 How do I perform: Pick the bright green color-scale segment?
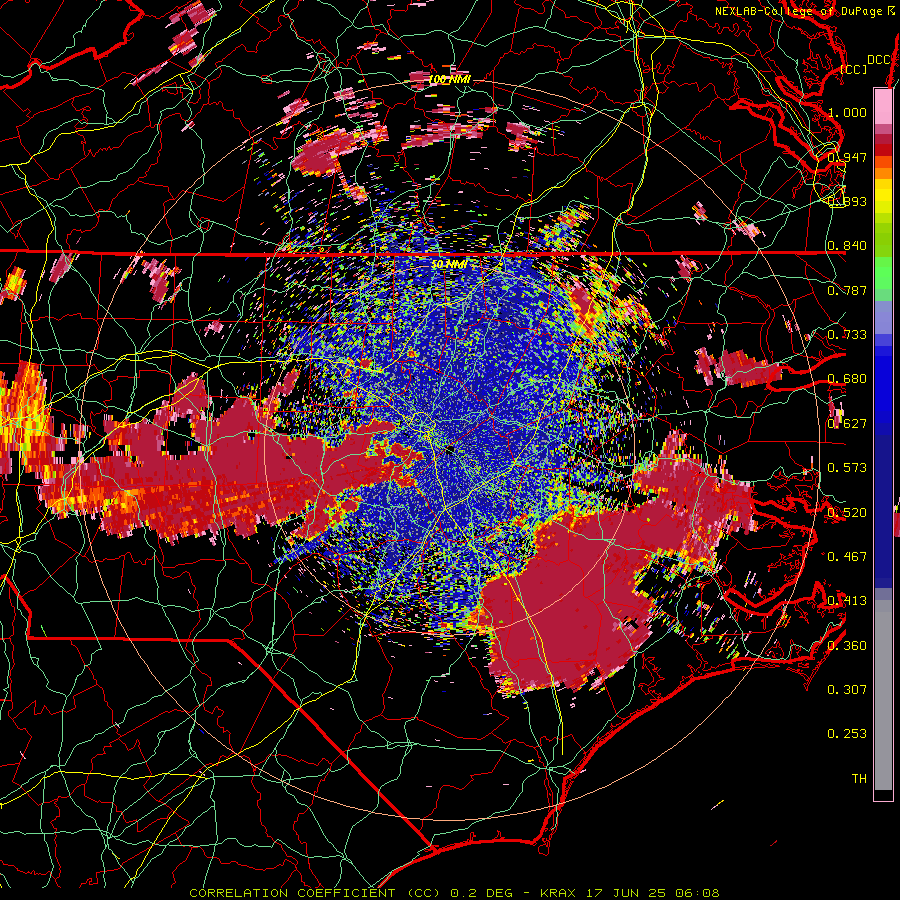click(x=883, y=272)
